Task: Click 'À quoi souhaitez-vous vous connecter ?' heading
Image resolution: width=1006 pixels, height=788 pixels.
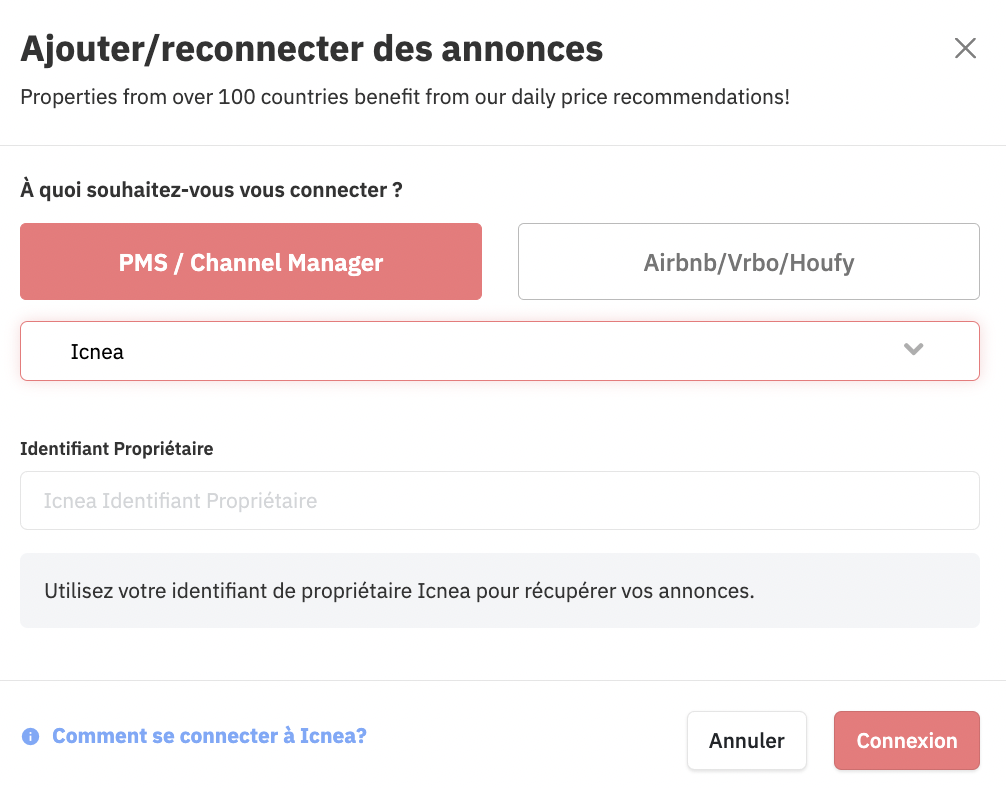Action: (211, 190)
